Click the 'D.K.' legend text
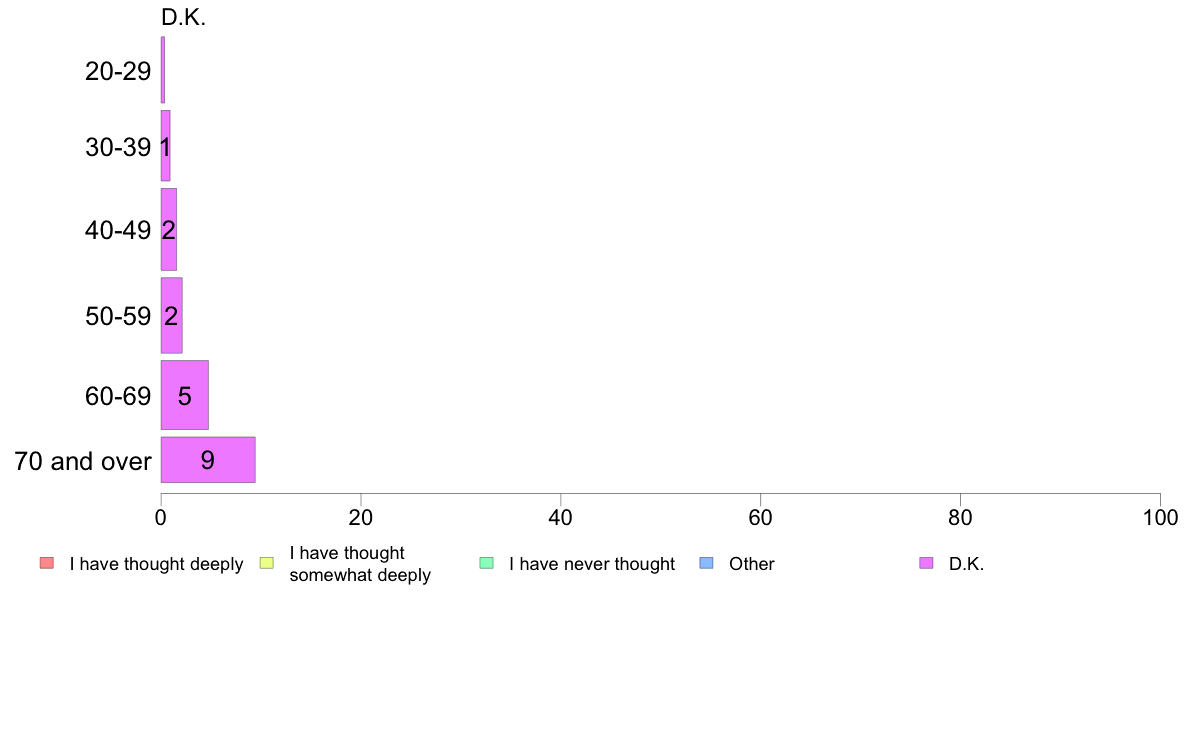 pos(966,564)
